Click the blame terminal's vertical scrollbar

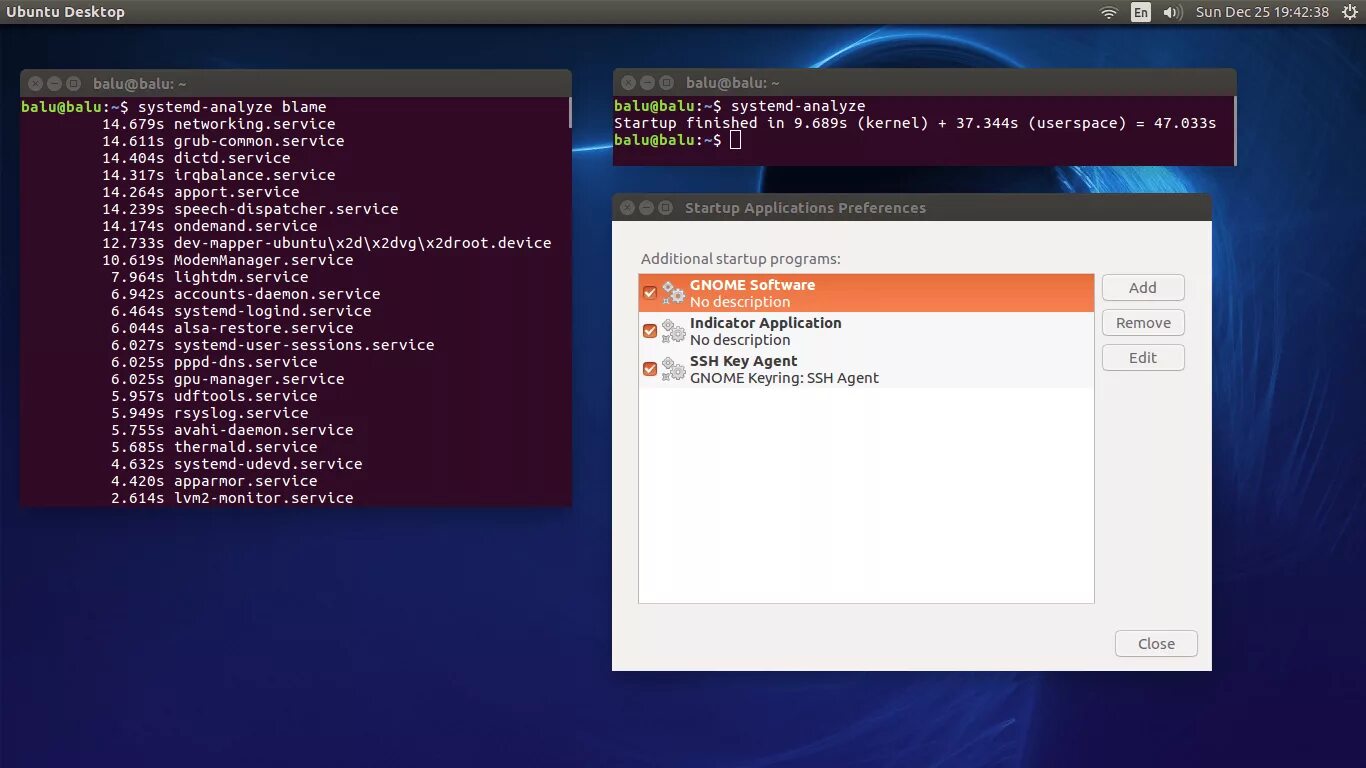pos(570,112)
